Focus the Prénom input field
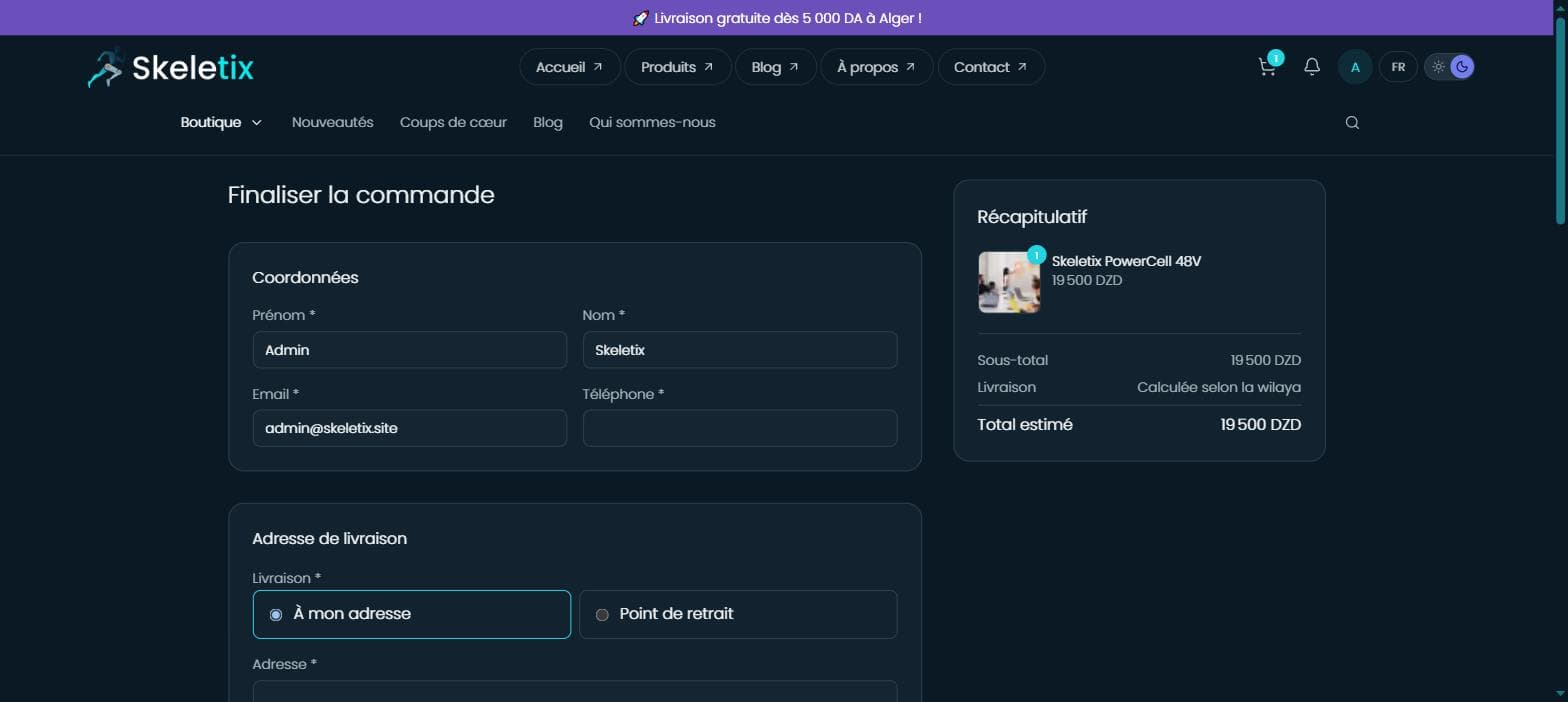Viewport: 1568px width, 702px height. pyautogui.click(x=409, y=350)
